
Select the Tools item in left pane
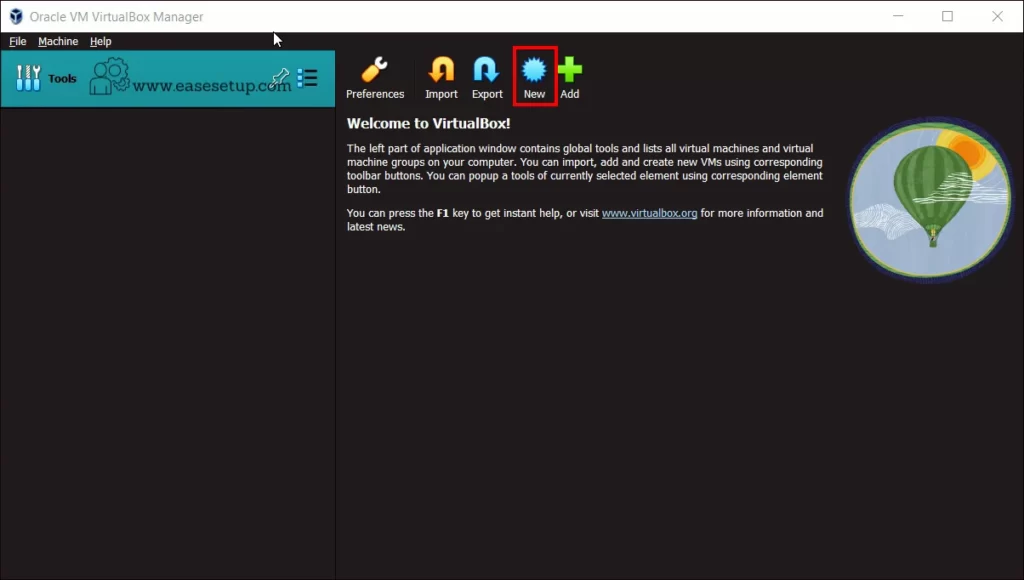click(168, 78)
